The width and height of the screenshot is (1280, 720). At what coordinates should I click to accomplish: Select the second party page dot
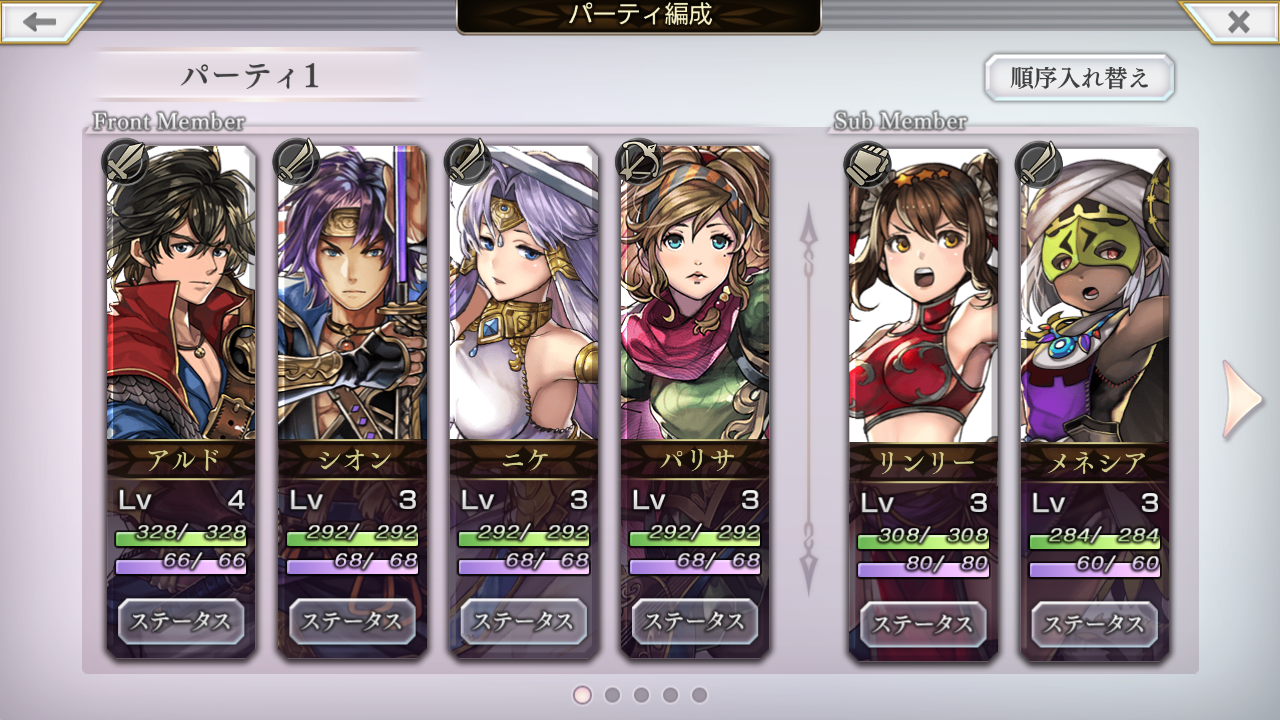(x=612, y=694)
